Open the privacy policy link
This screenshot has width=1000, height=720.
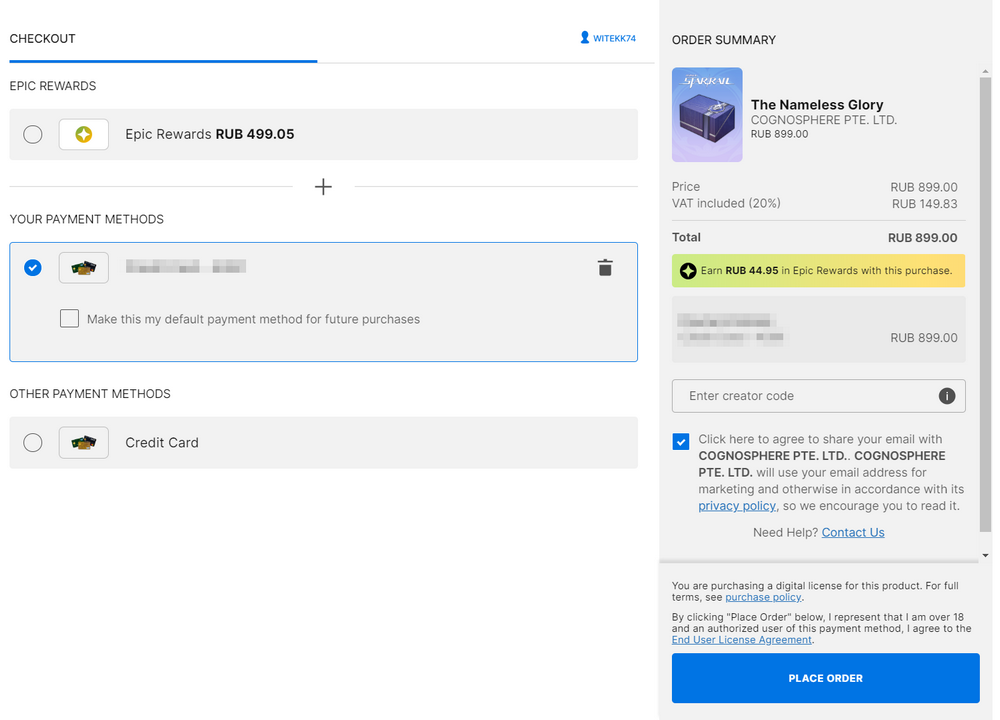(x=737, y=506)
